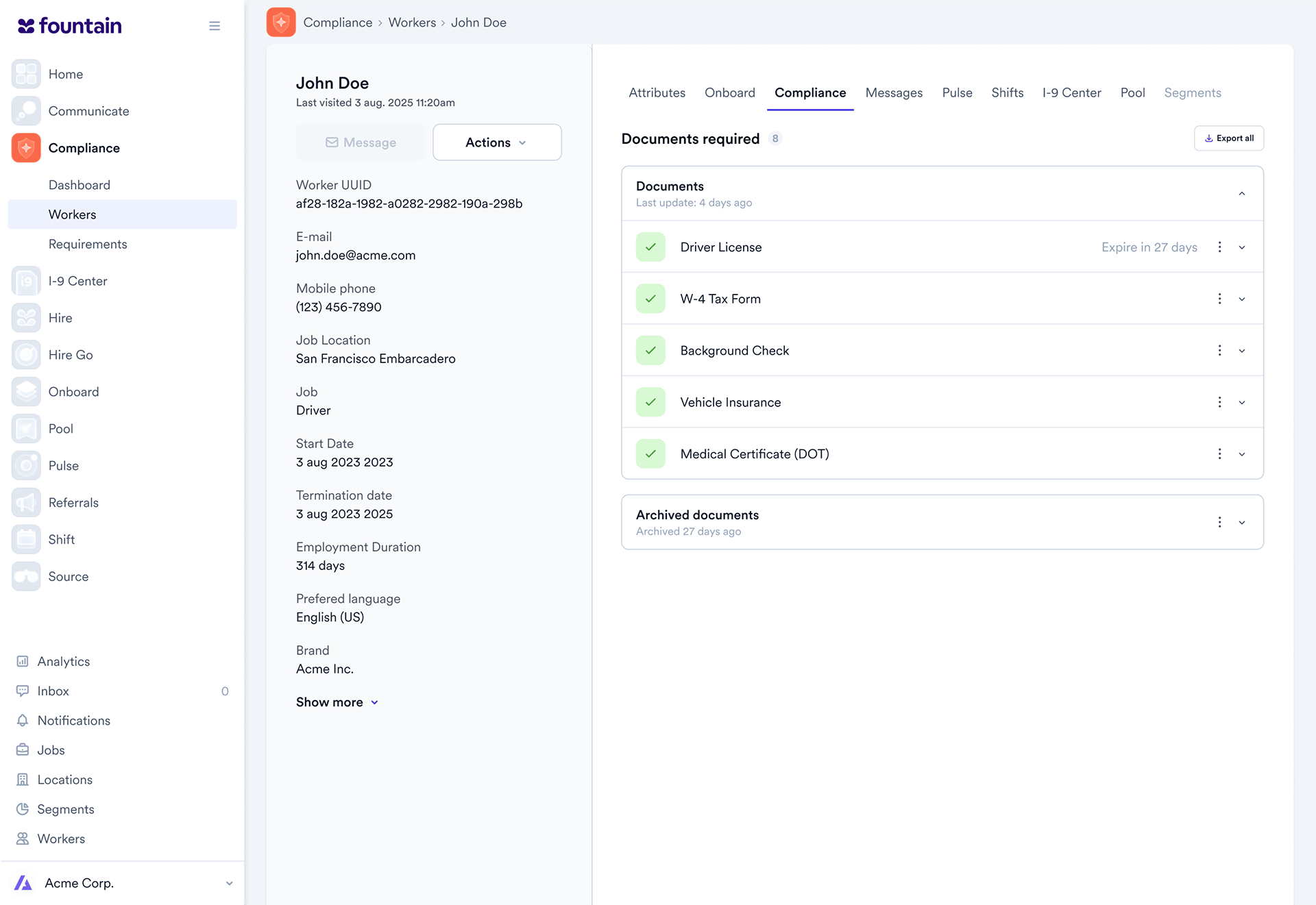The width and height of the screenshot is (1316, 905).
Task: Click the Notifications bell icon
Action: (23, 721)
